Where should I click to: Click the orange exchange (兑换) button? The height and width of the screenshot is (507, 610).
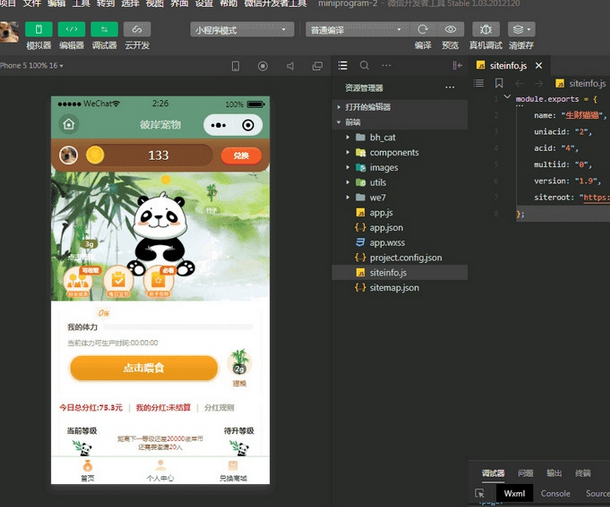[241, 156]
